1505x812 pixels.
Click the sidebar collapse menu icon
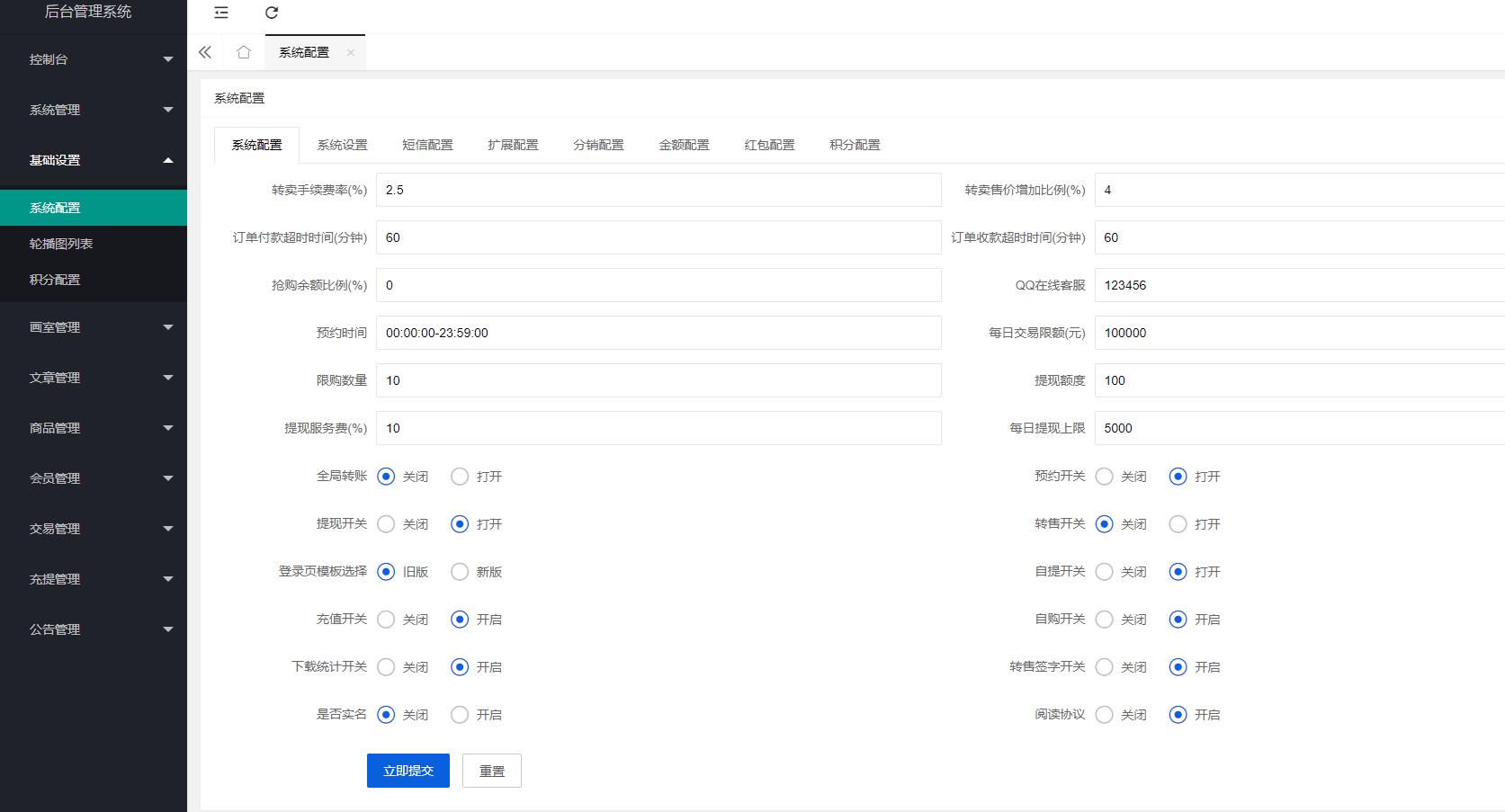click(221, 13)
